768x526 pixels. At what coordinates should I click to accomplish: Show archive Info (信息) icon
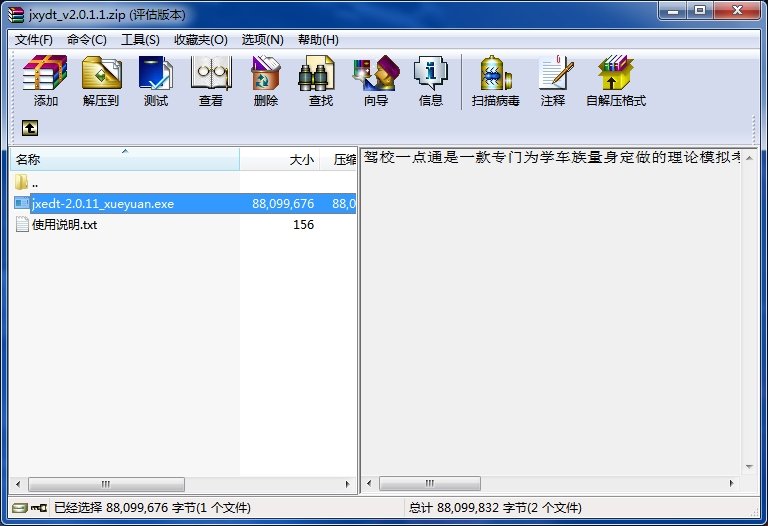pos(431,80)
